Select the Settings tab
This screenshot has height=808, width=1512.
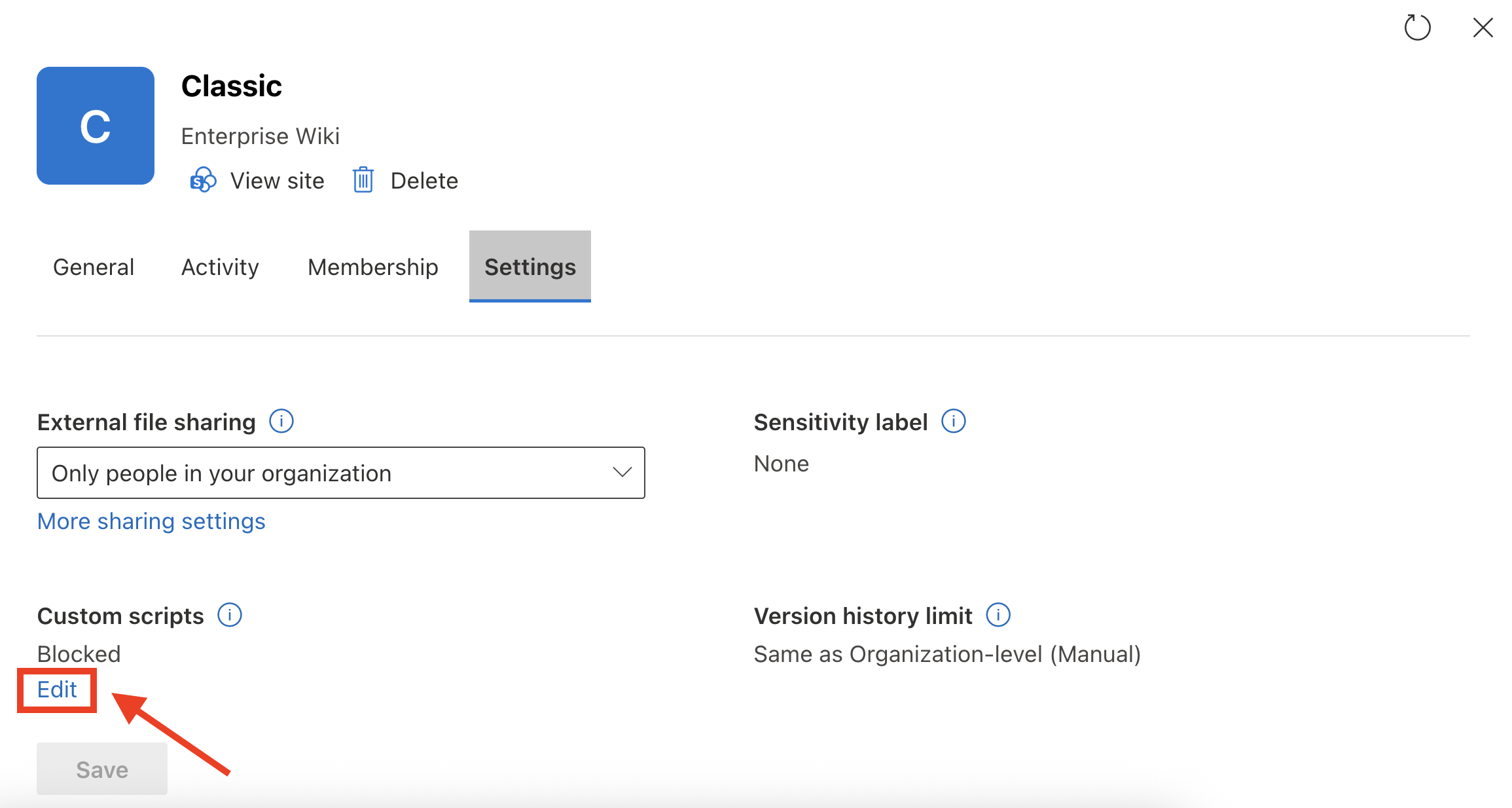click(530, 267)
